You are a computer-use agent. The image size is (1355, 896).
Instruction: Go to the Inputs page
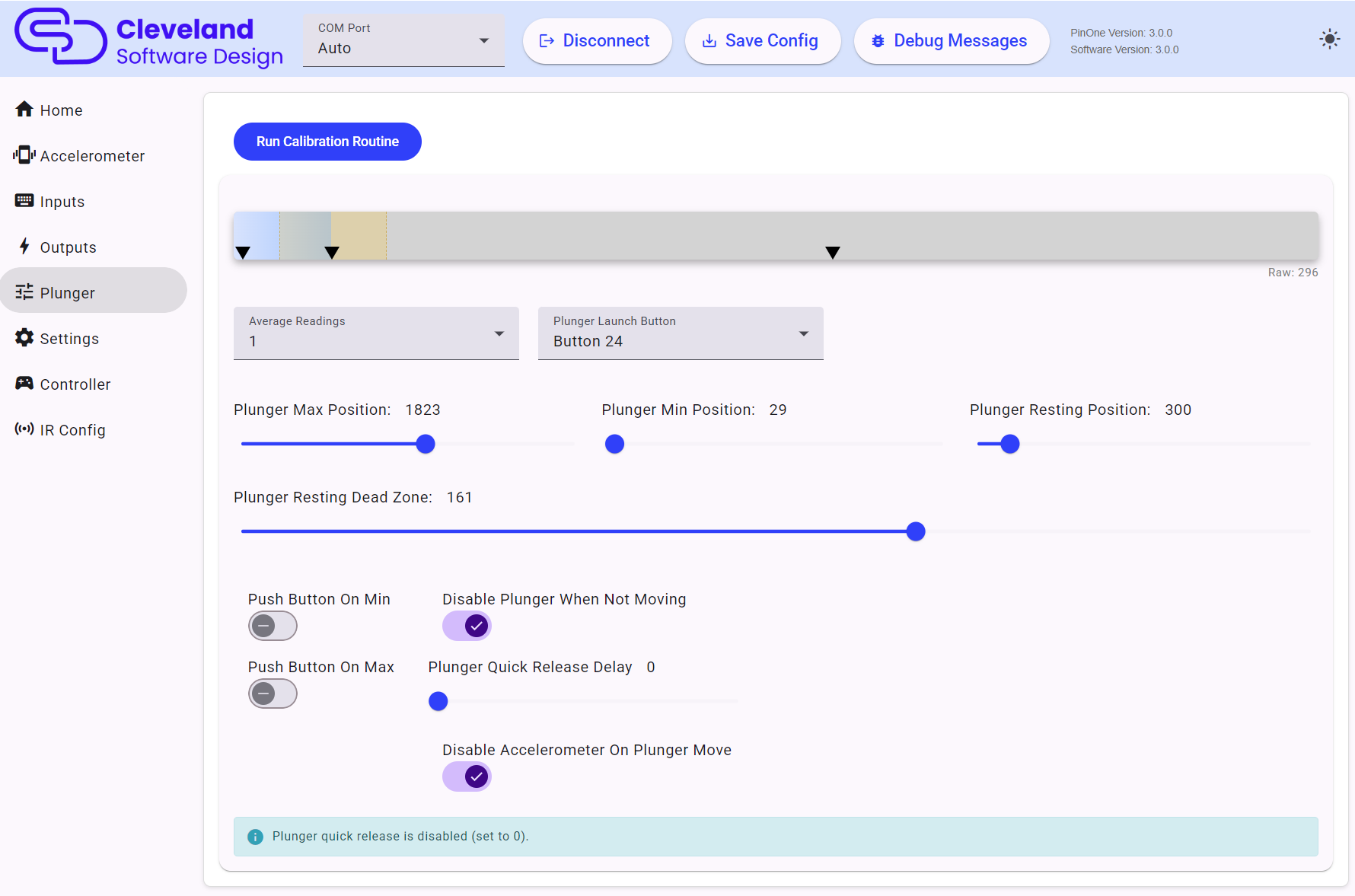pyautogui.click(x=93, y=202)
